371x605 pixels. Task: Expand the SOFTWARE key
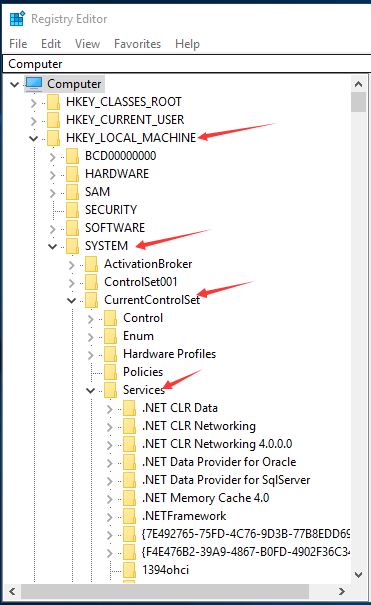(53, 228)
